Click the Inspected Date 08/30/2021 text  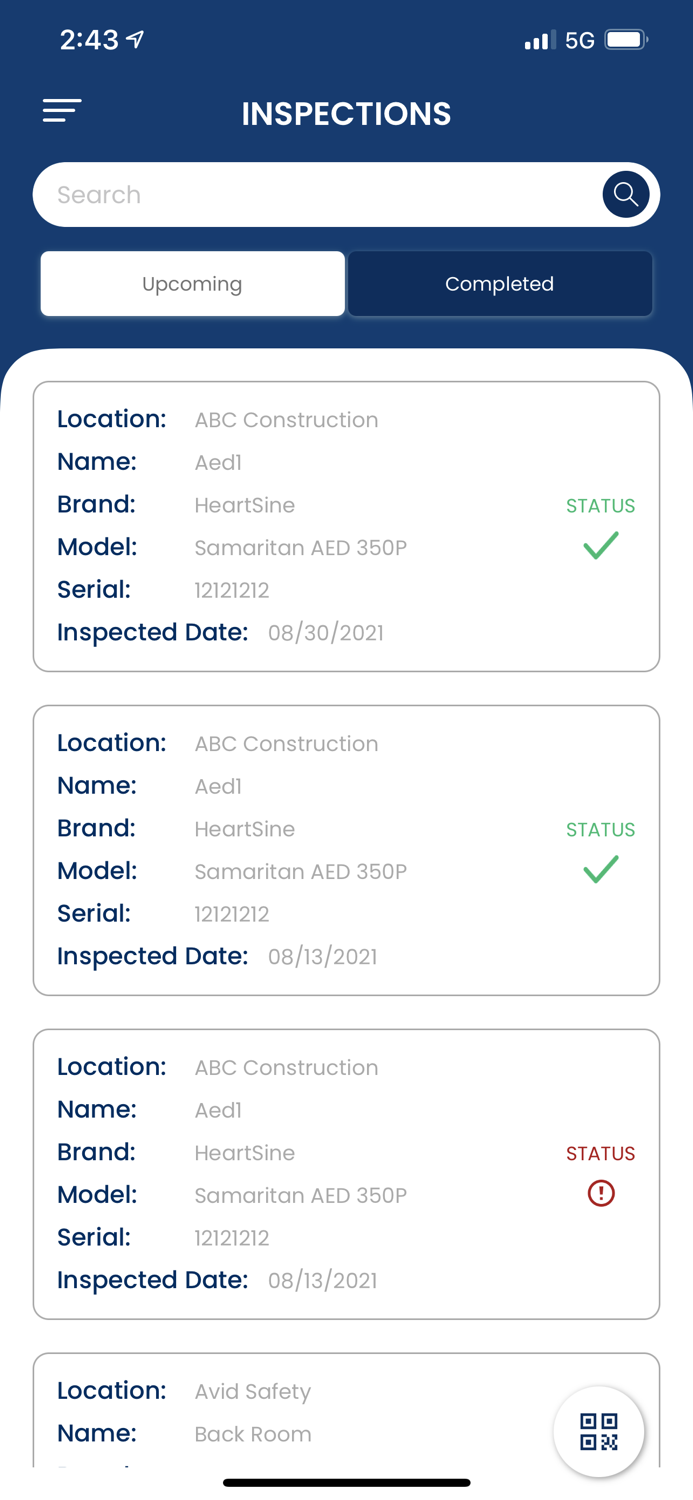pyautogui.click(x=326, y=632)
